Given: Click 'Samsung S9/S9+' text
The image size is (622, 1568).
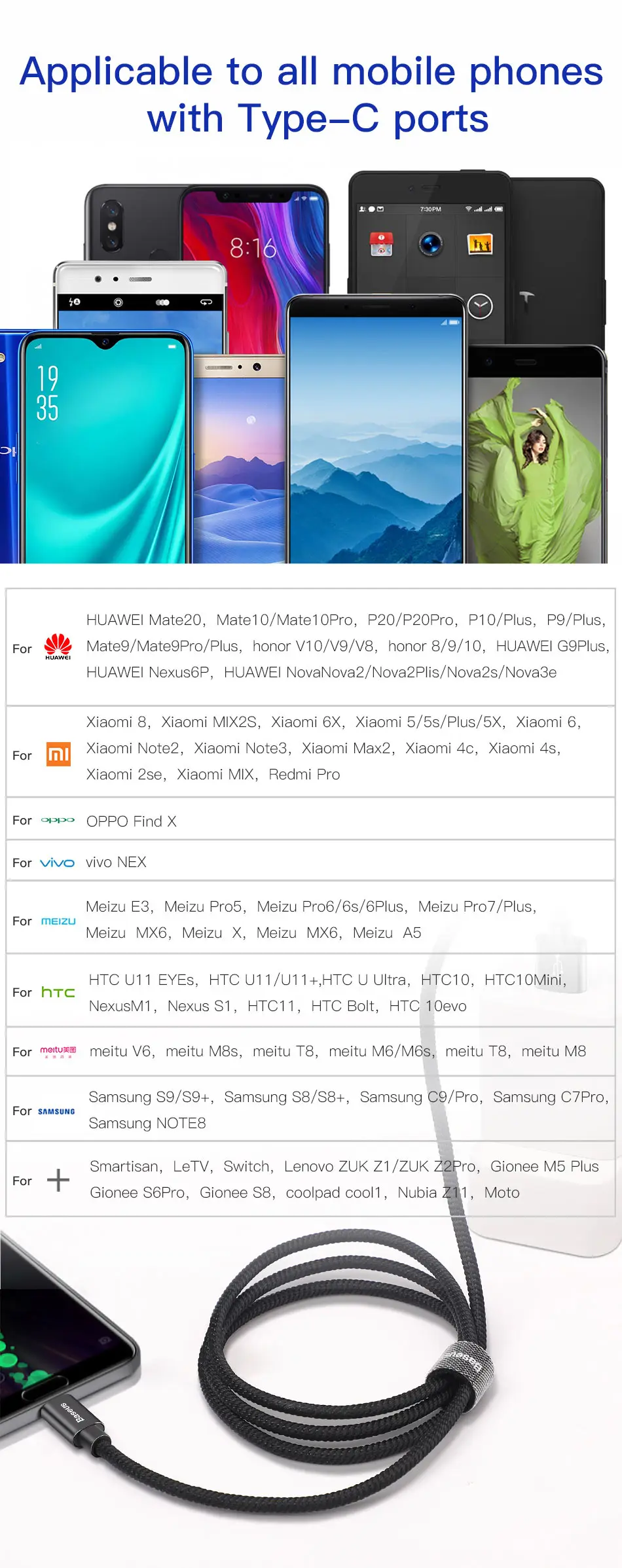Looking at the screenshot, I should [151, 1097].
